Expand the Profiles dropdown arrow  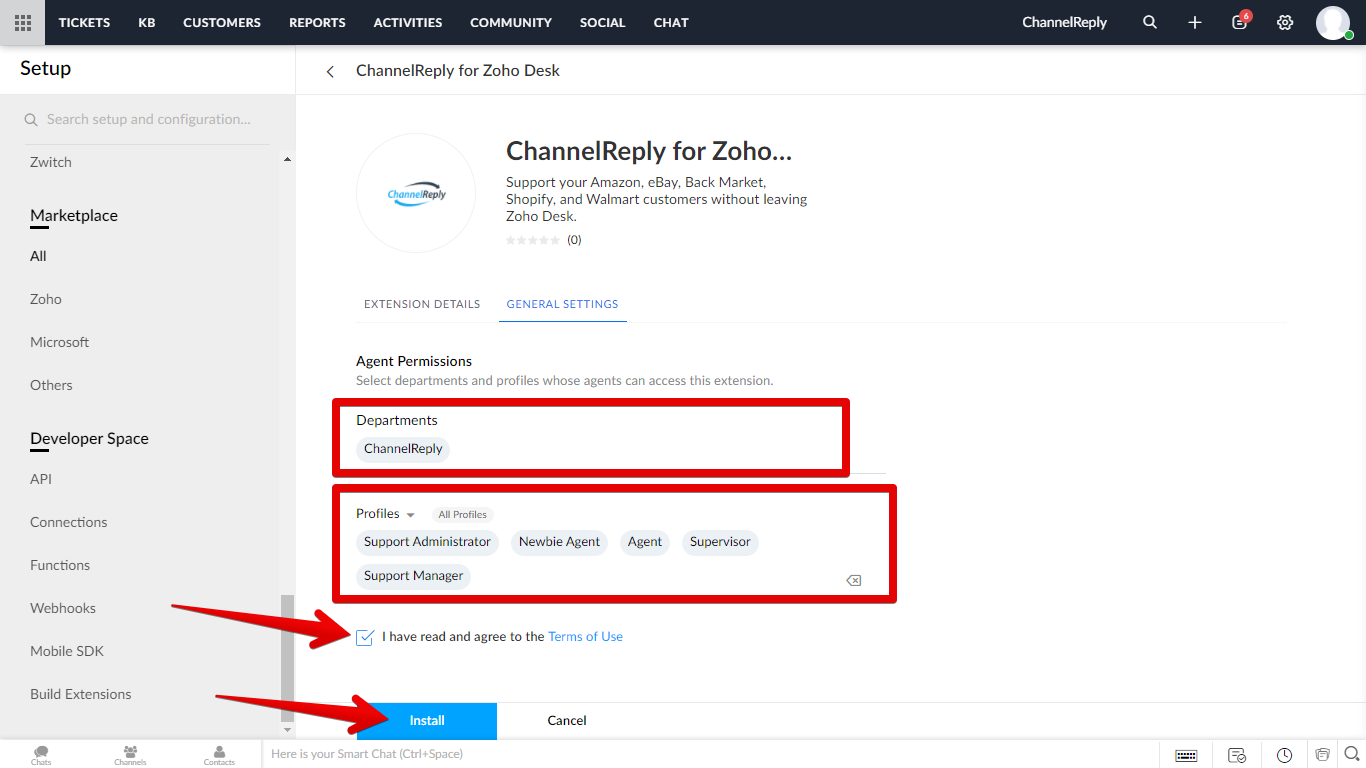(x=410, y=515)
